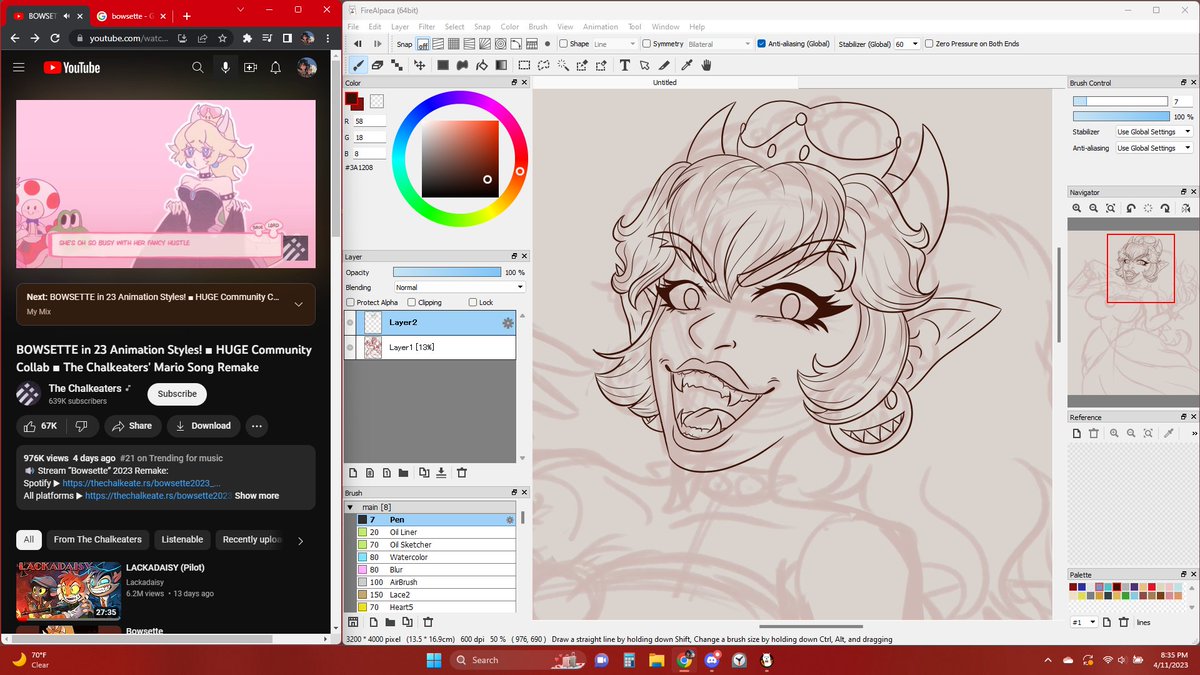Enable the concentric circle snap guide
Image resolution: width=1200 pixels, height=675 pixels.
[501, 44]
